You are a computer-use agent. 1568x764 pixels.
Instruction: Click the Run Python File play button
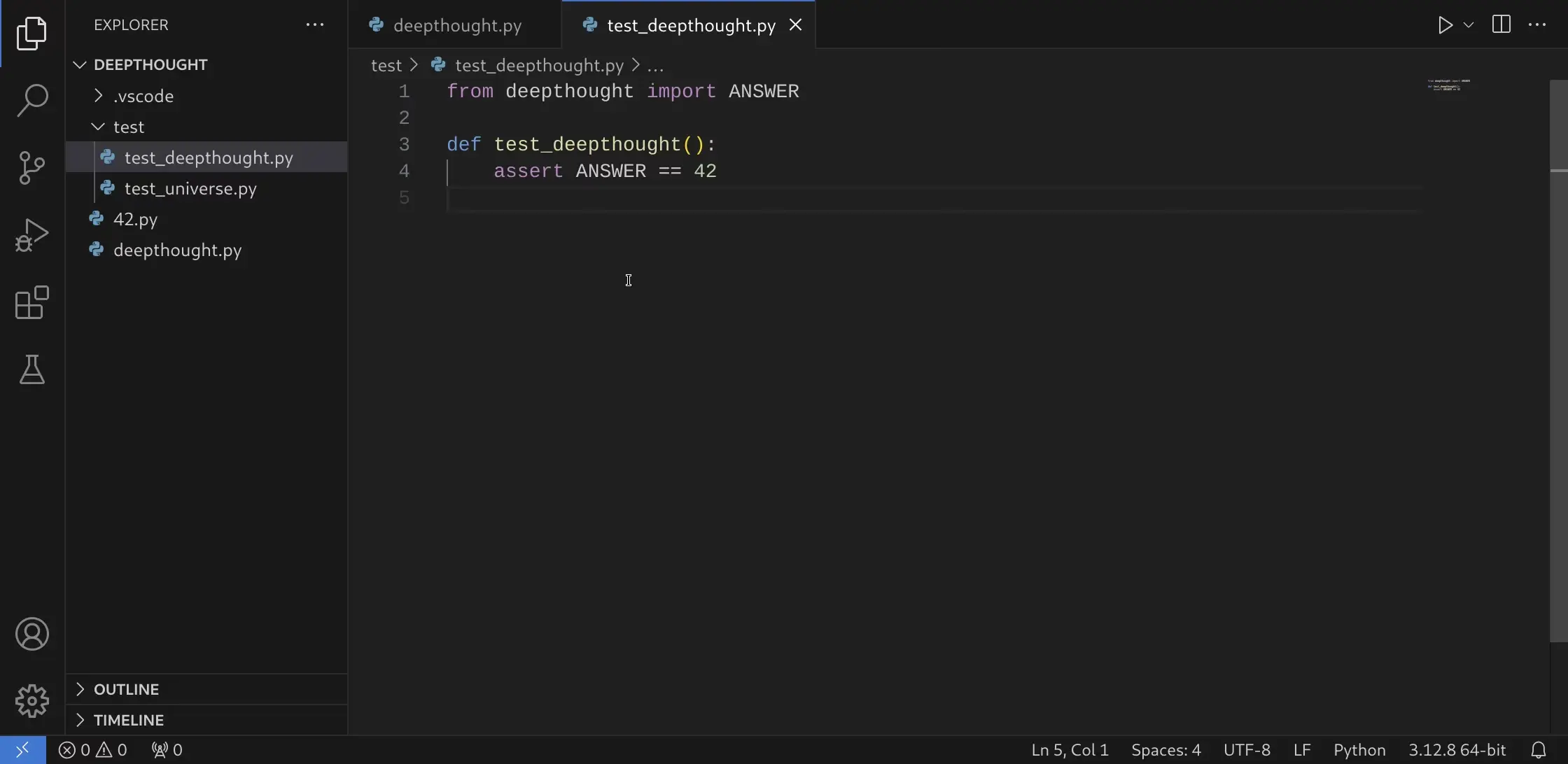pos(1445,25)
